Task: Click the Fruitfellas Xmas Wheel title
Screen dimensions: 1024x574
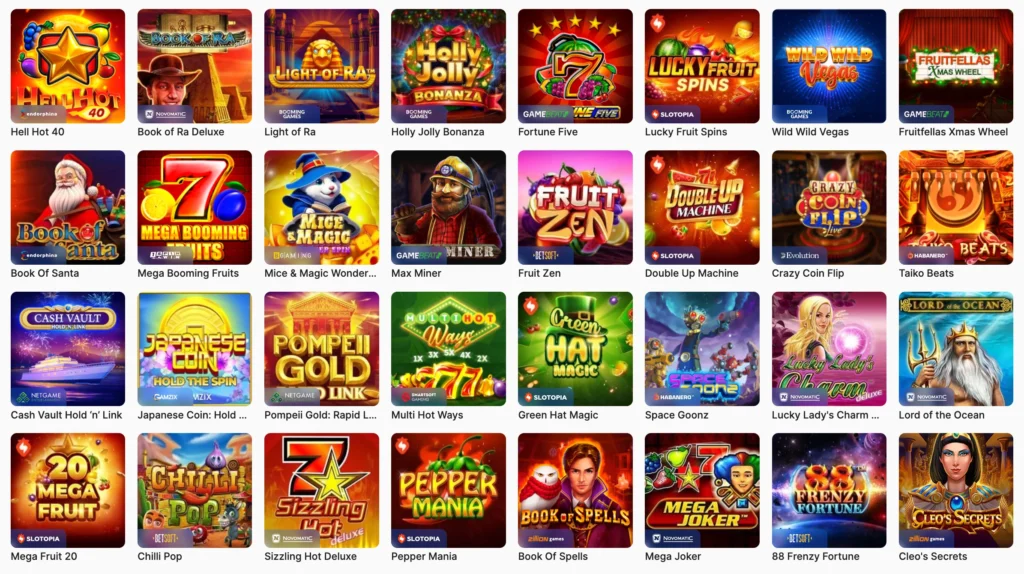Action: (x=953, y=132)
